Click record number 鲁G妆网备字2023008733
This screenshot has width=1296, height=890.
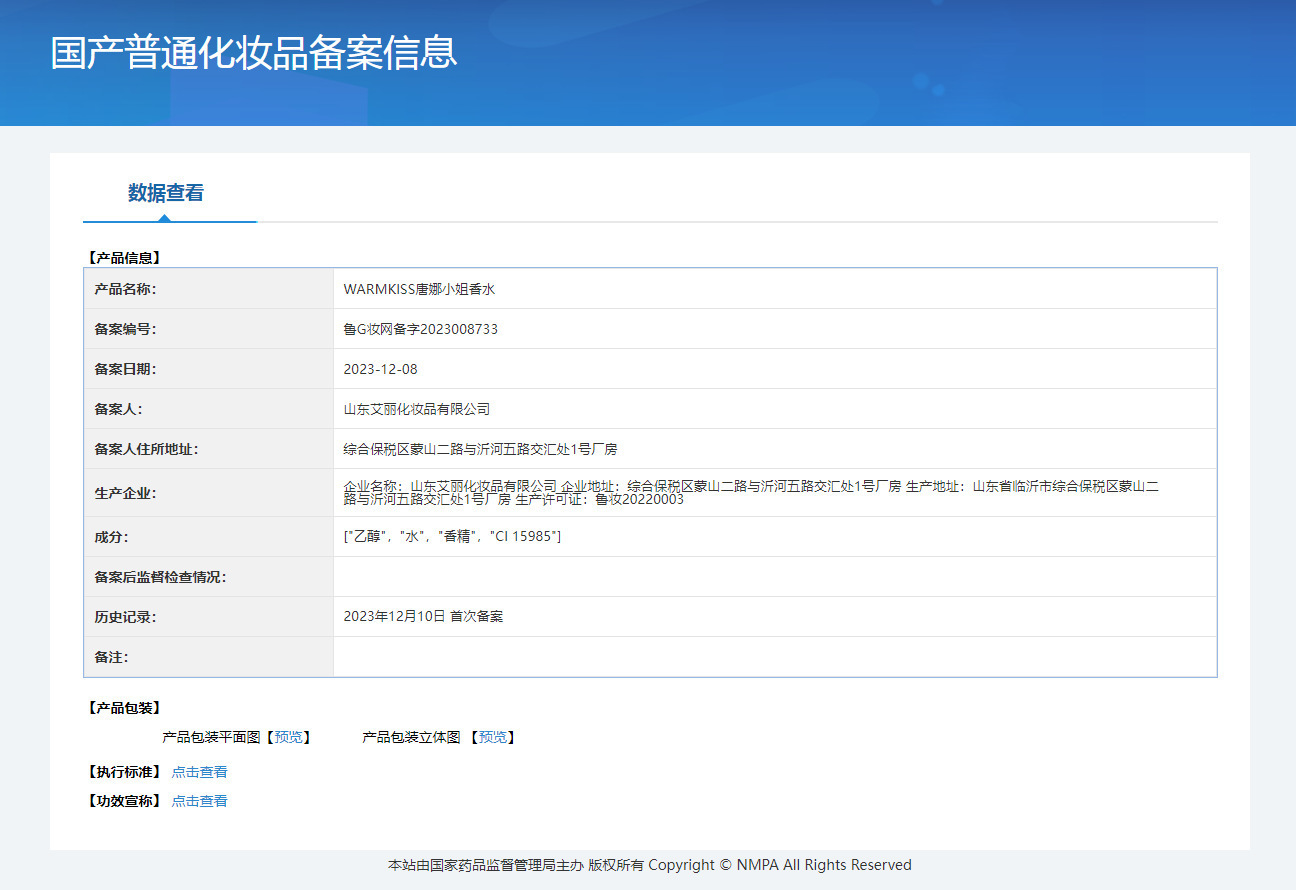click(x=420, y=329)
